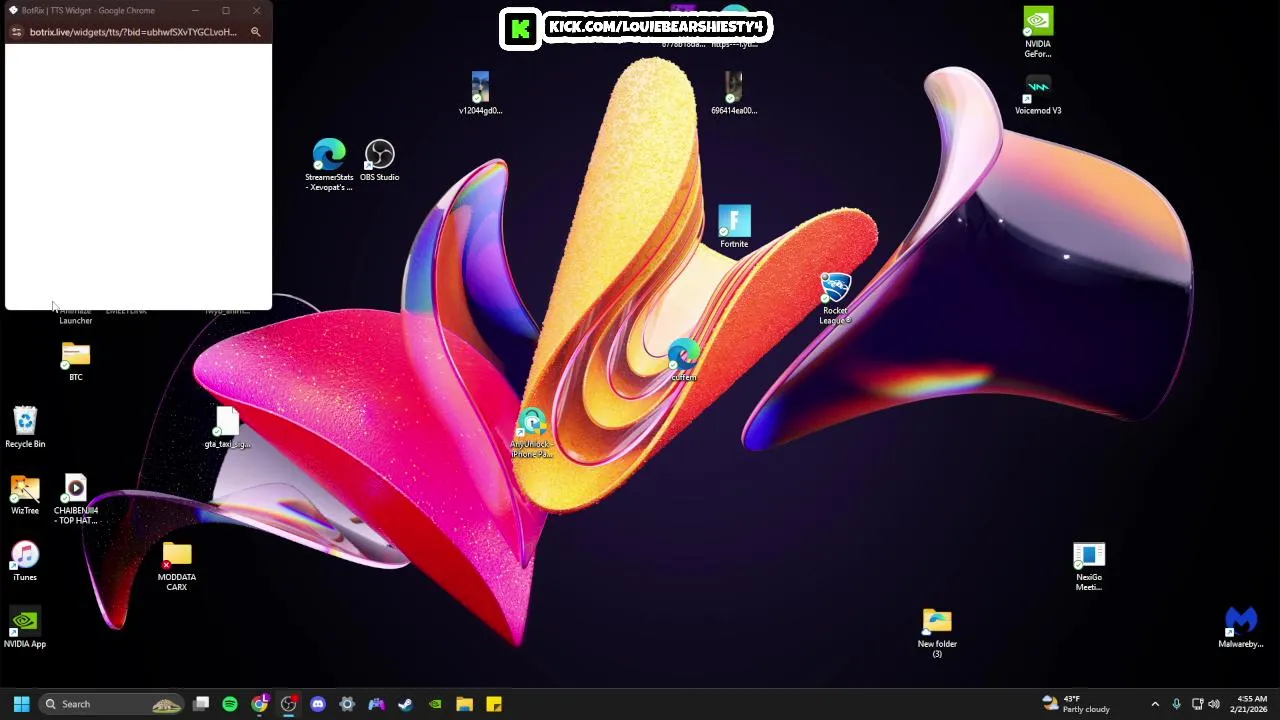Viewport: 1280px width, 720px height.
Task: Open Discord from the taskbar
Action: coord(318,704)
